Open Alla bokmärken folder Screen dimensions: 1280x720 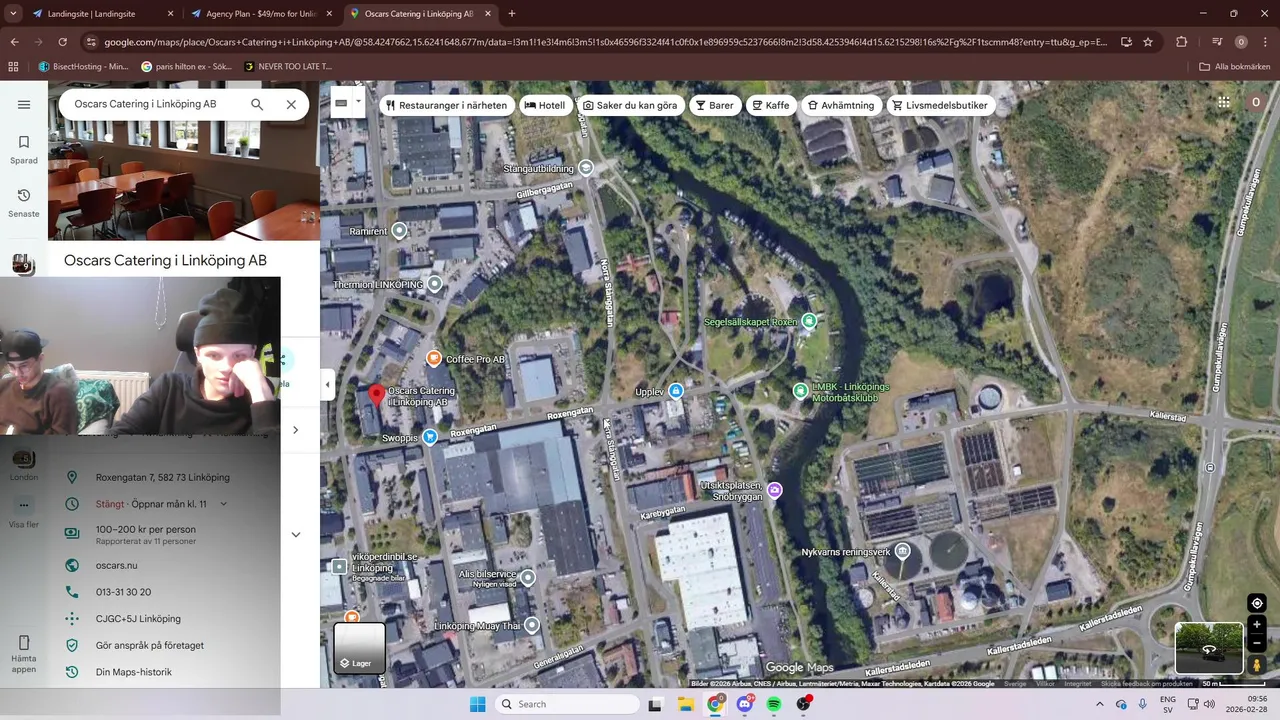1235,67
